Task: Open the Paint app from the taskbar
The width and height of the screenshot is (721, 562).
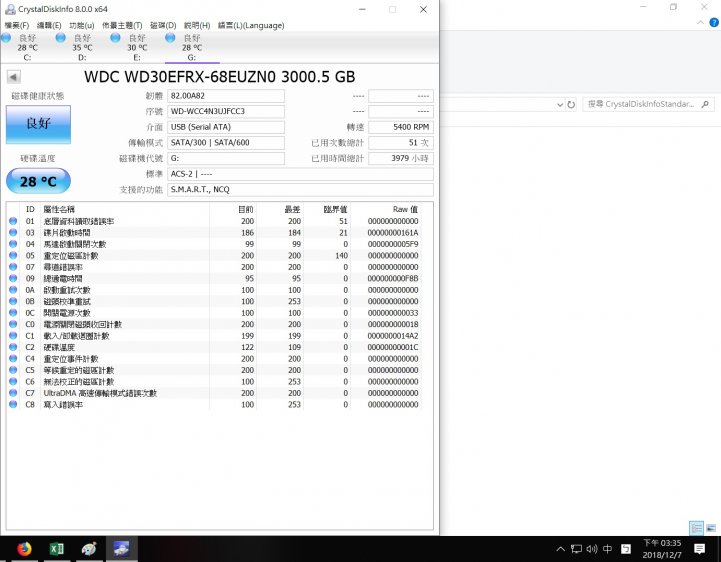Action: tap(89, 549)
